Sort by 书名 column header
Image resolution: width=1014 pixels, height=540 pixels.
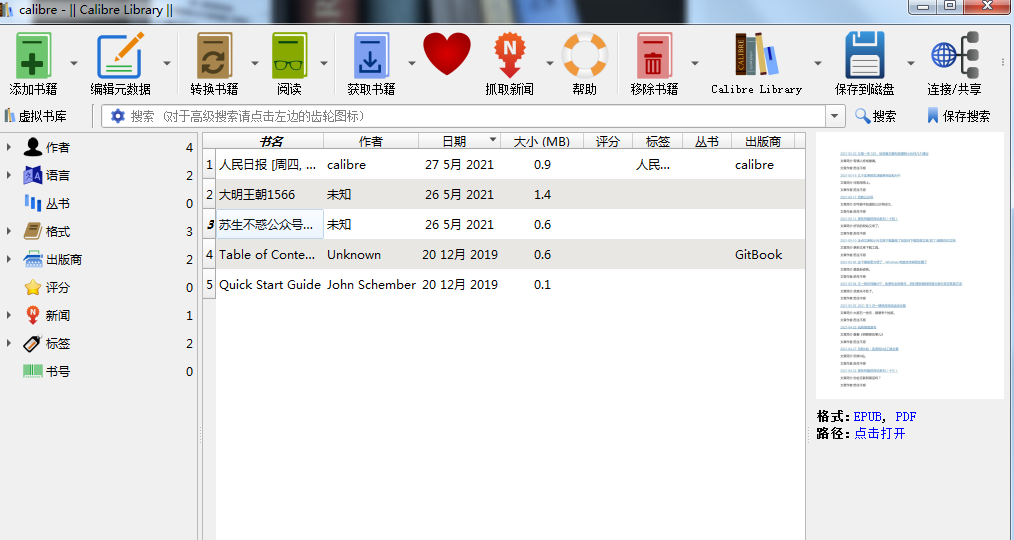(270, 141)
